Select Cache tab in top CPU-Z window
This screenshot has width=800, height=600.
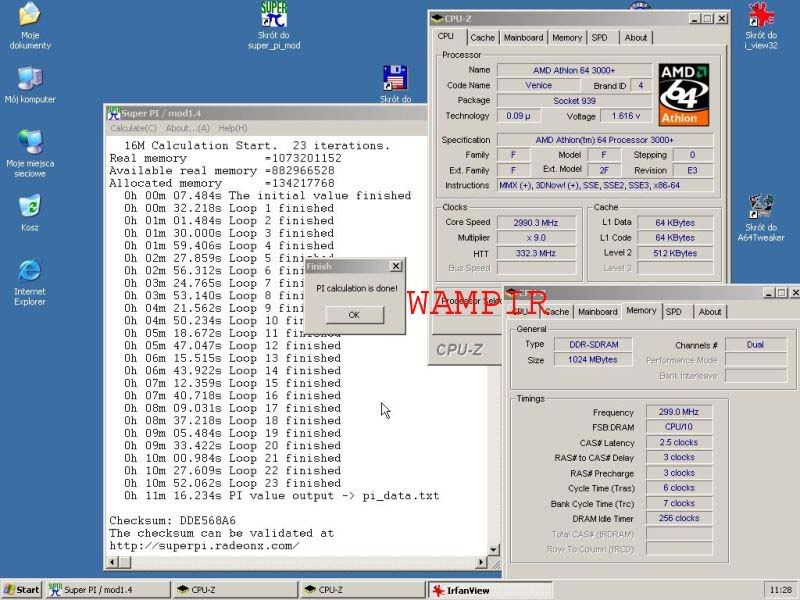[482, 38]
